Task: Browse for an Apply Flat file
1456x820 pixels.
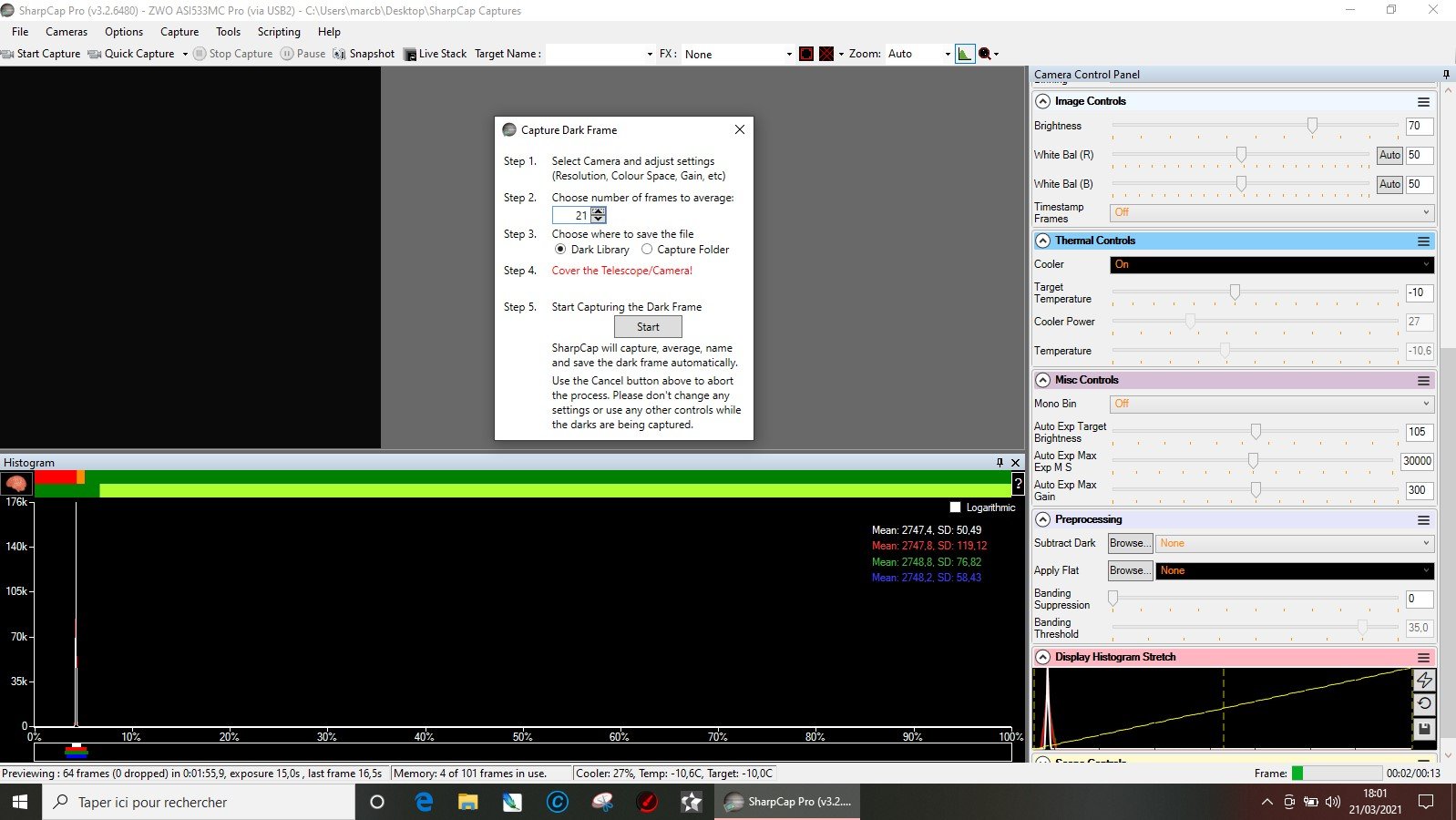Action: tap(1130, 570)
